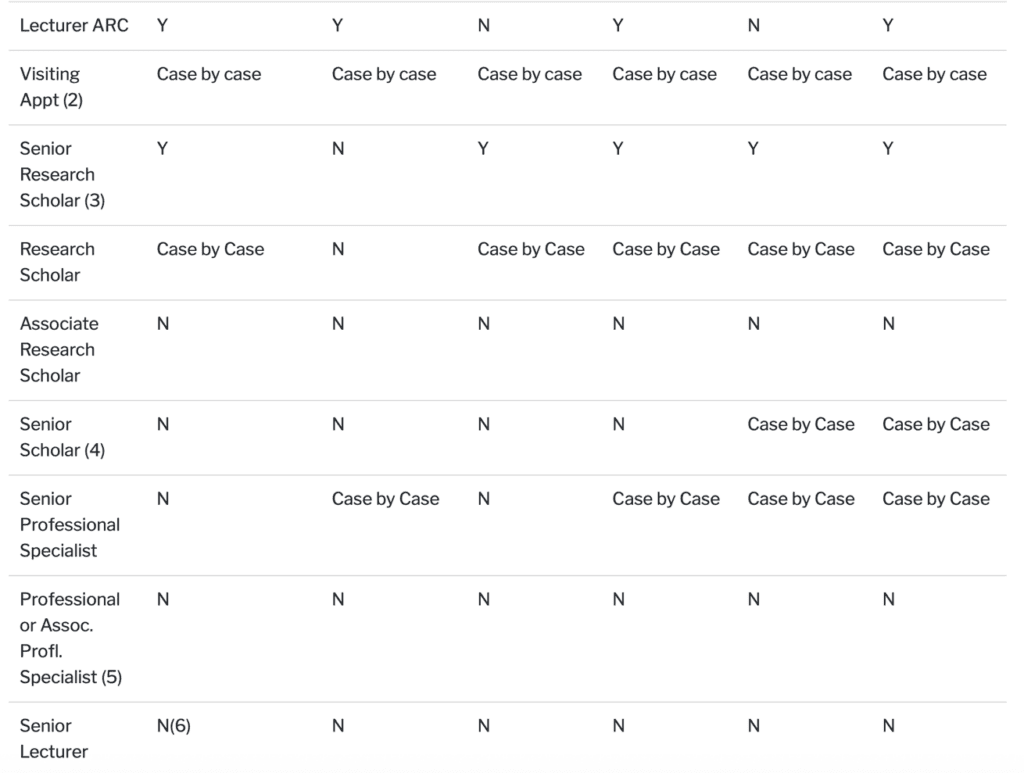Select first Case by Case in Research Scholar row
This screenshot has width=1024, height=773.
point(210,249)
